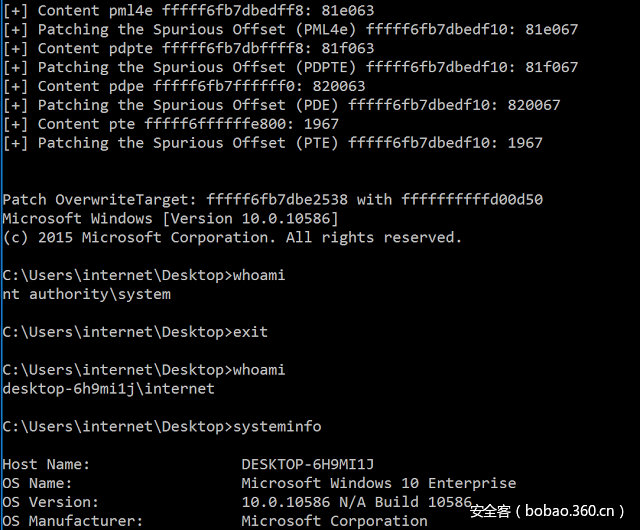
Task: Click the 'OS Manufacturer:' label
Action: pos(73,520)
